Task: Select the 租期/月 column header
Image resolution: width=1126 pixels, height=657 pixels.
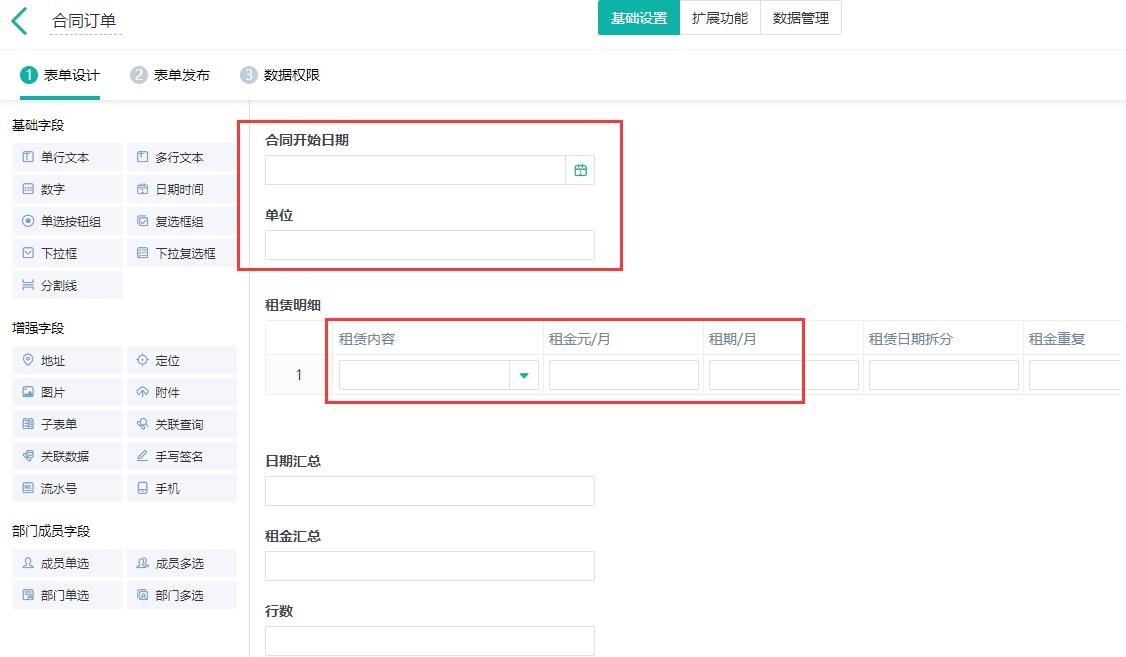Action: (732, 339)
